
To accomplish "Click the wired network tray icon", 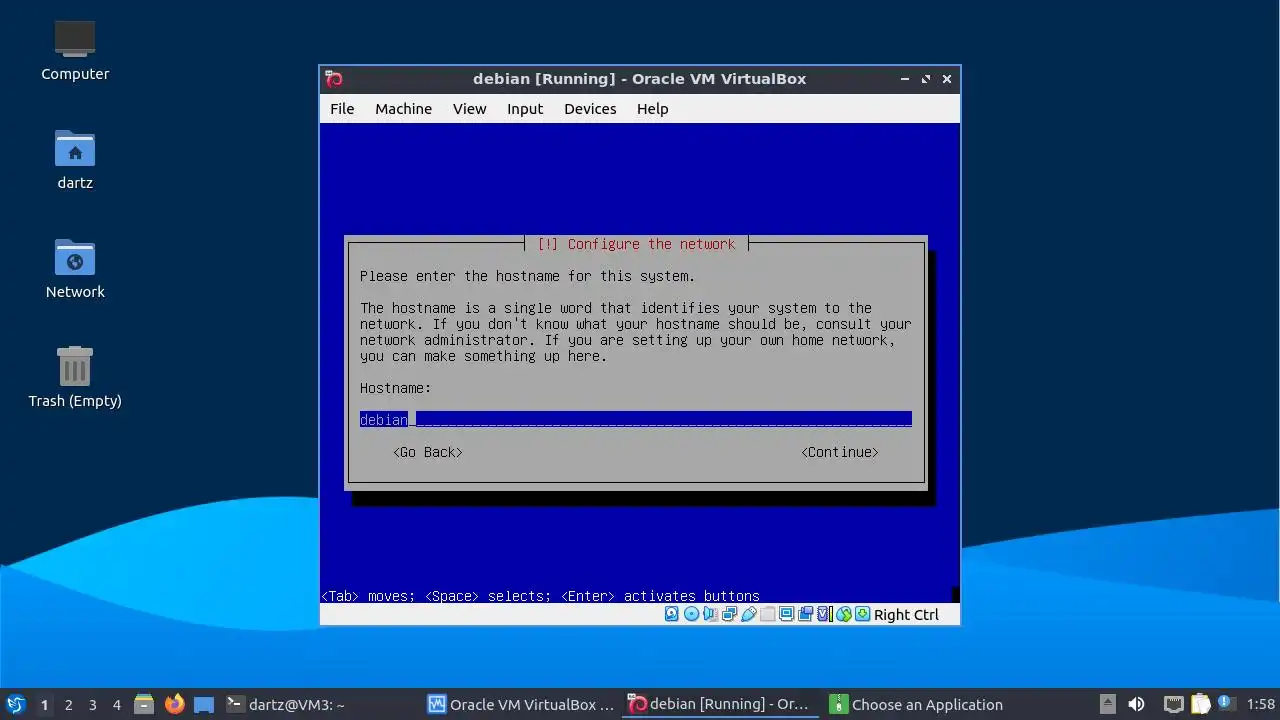I will tap(1174, 704).
